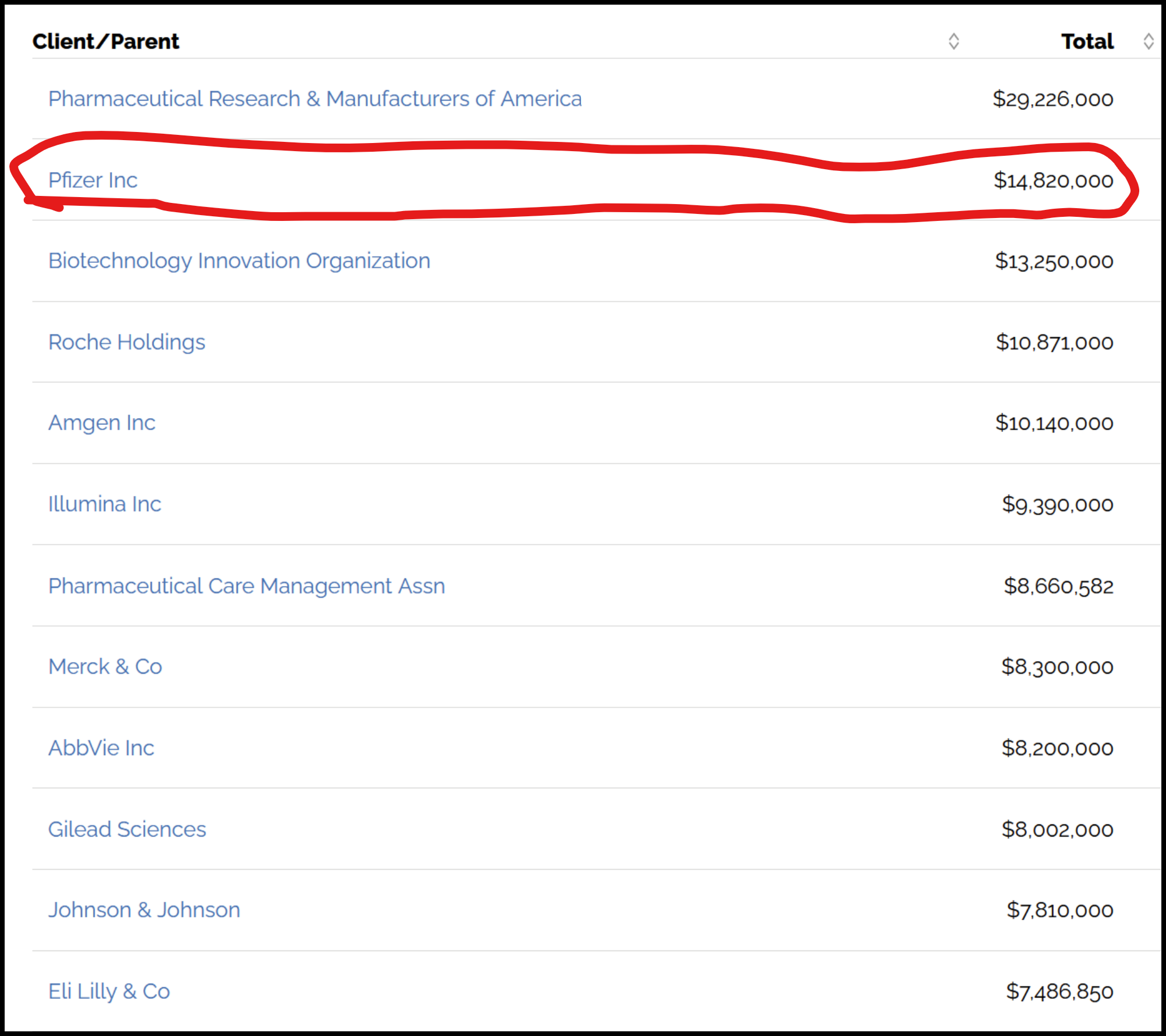Select AbbVie's $8,200,000 total
This screenshot has width=1166, height=1036.
click(1057, 748)
